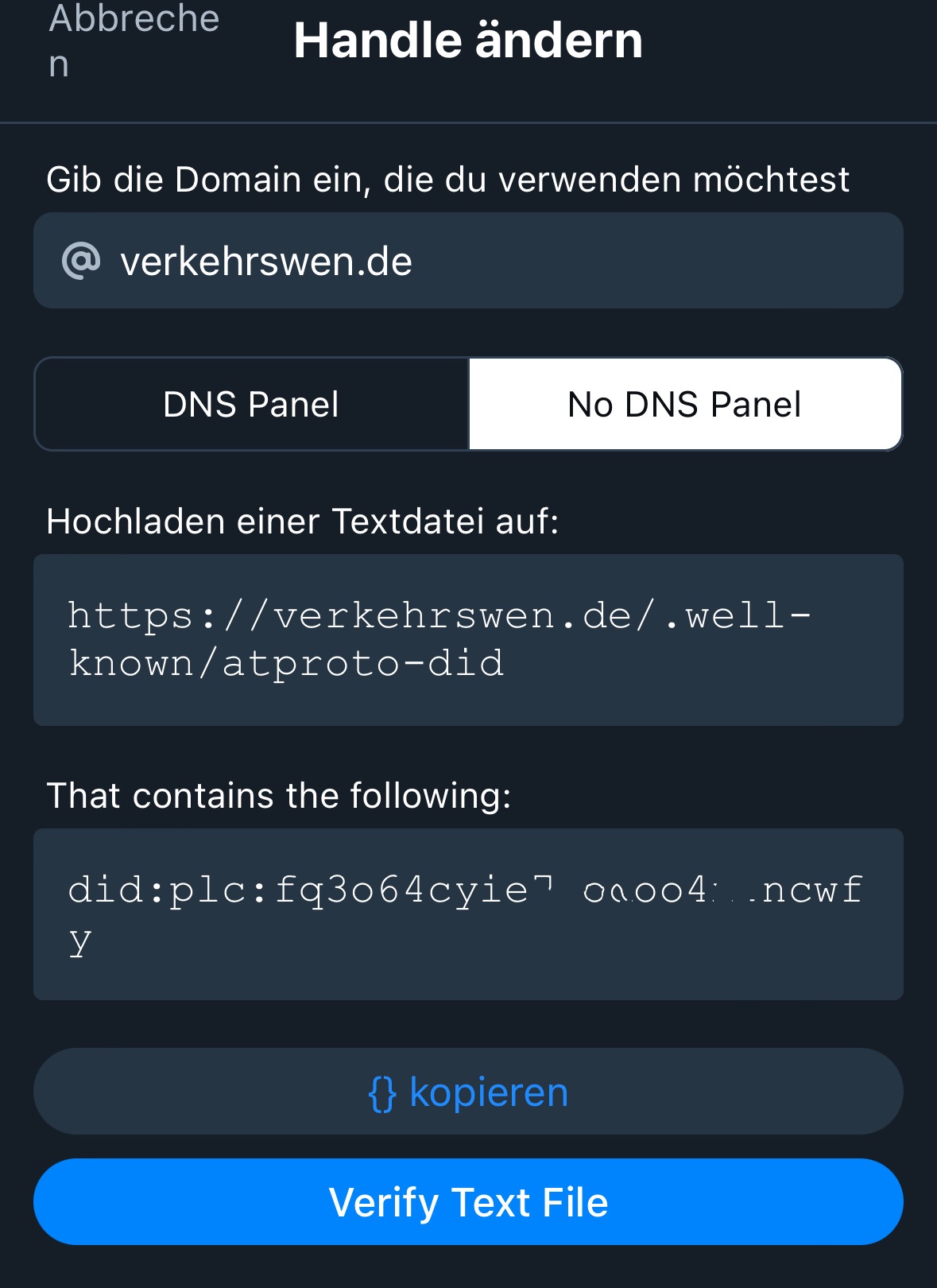Select the DNS Panel toggle option
Image resolution: width=937 pixels, height=1288 pixels.
coord(250,404)
